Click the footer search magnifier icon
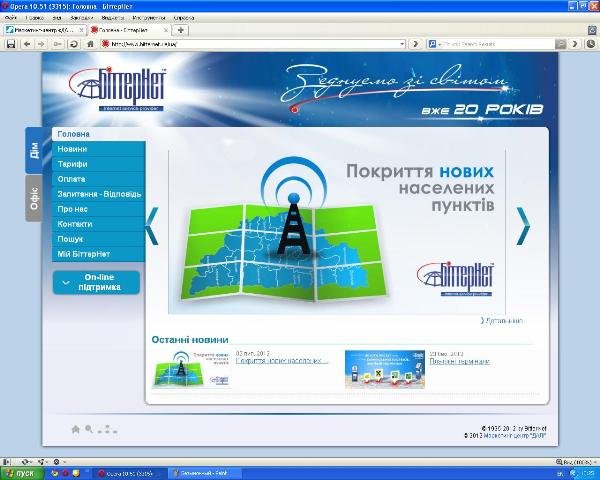The image size is (600, 480). [89, 429]
